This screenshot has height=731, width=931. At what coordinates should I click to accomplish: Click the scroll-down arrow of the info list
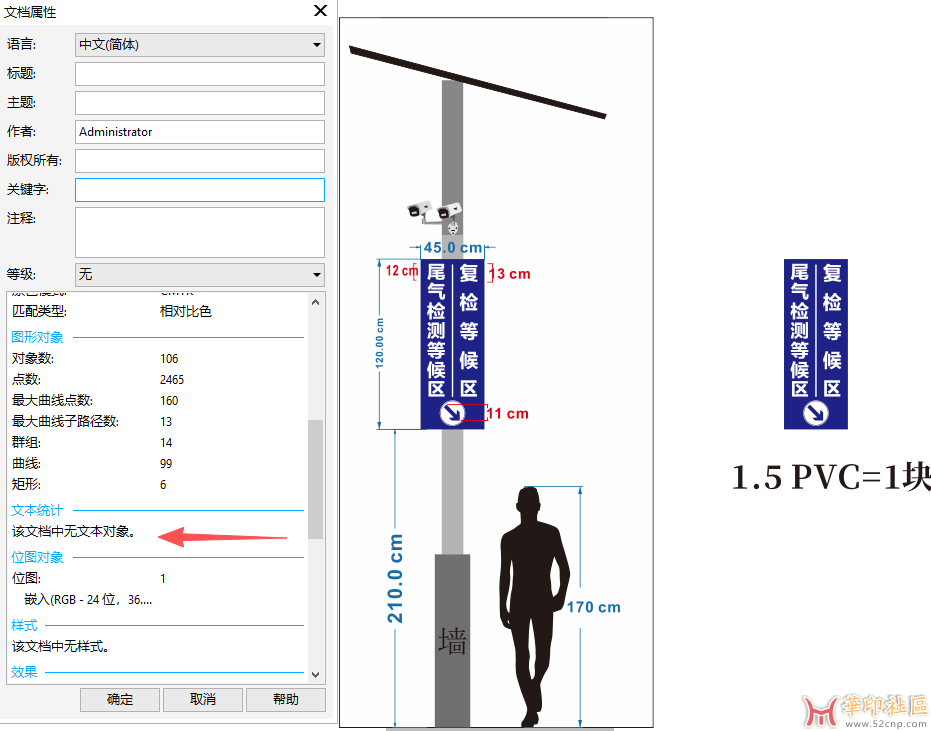pyautogui.click(x=316, y=675)
